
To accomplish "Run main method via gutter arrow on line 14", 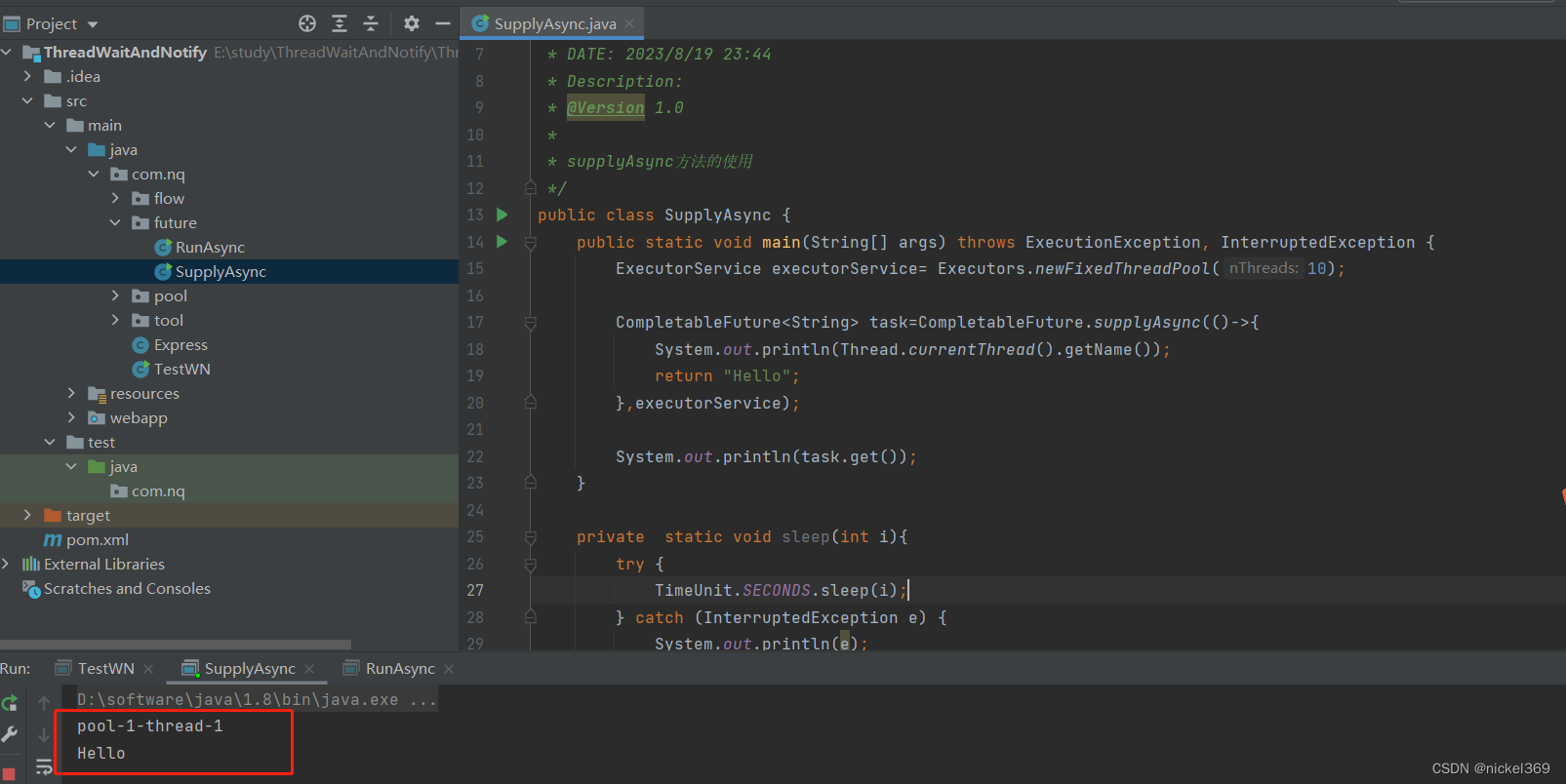I will tap(502, 242).
